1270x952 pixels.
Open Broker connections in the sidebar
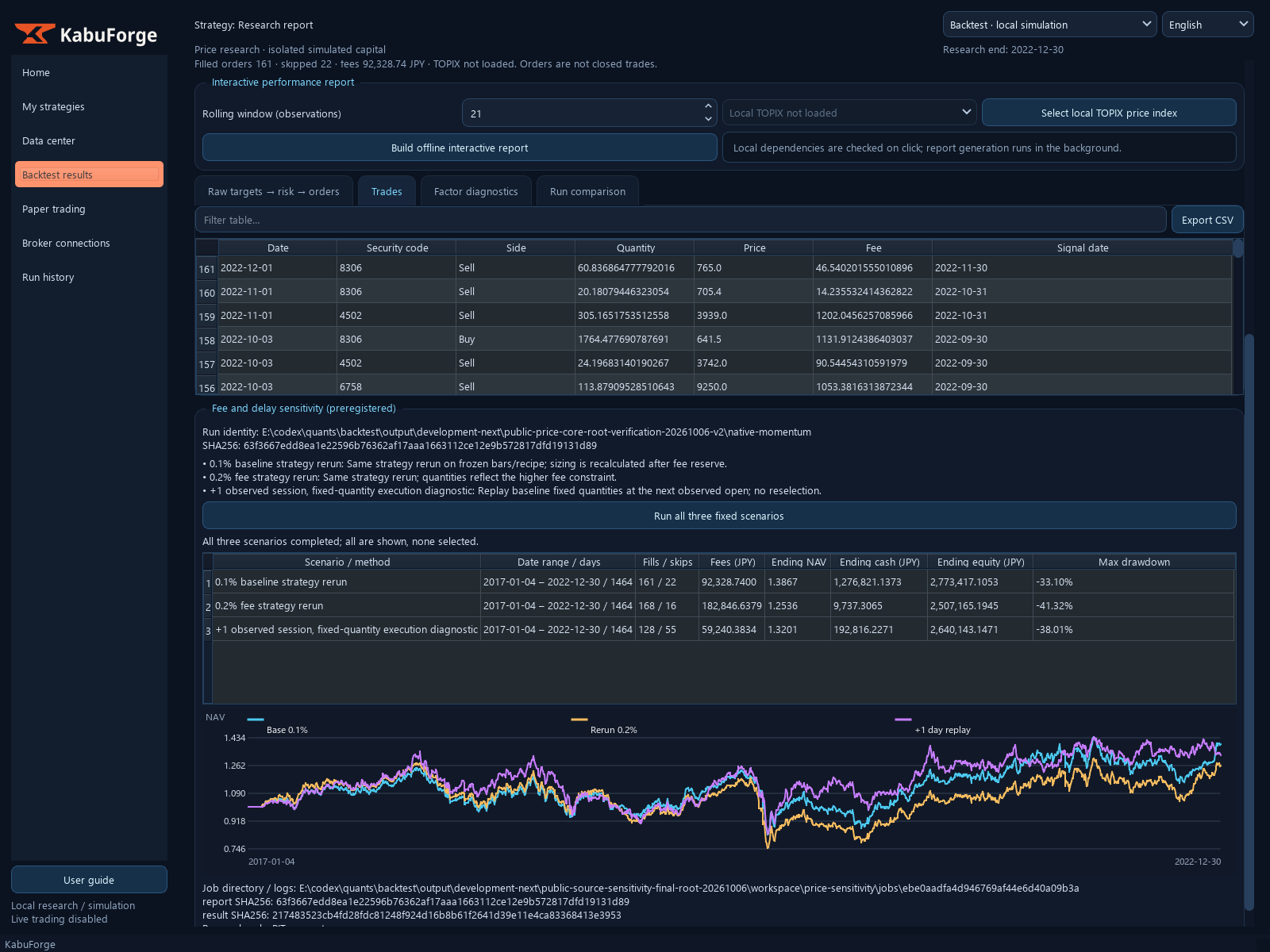89,243
